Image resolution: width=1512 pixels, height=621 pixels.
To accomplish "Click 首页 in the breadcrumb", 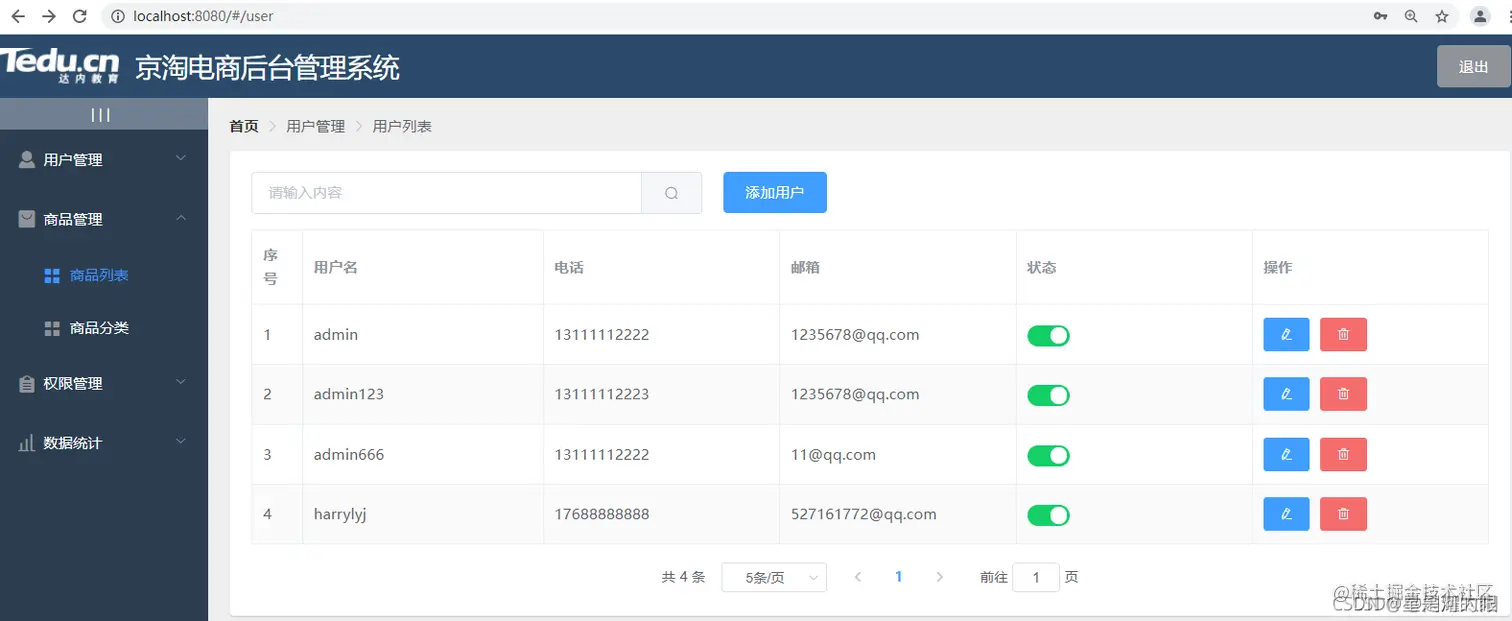I will (x=244, y=126).
